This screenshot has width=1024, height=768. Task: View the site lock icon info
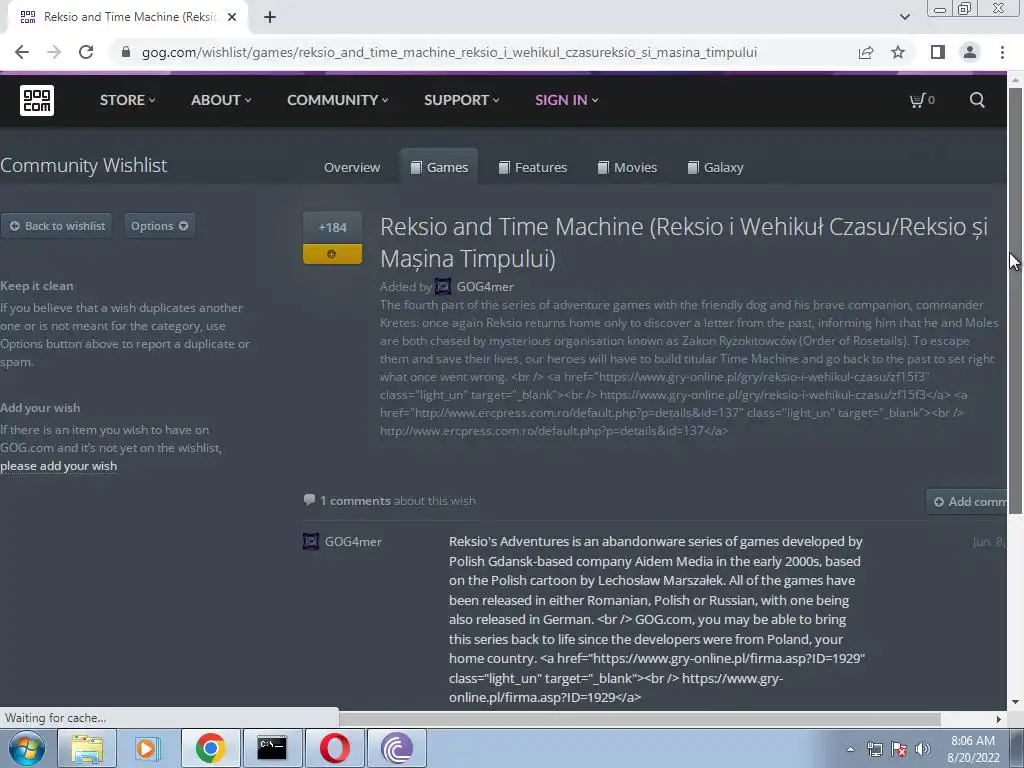click(x=126, y=52)
